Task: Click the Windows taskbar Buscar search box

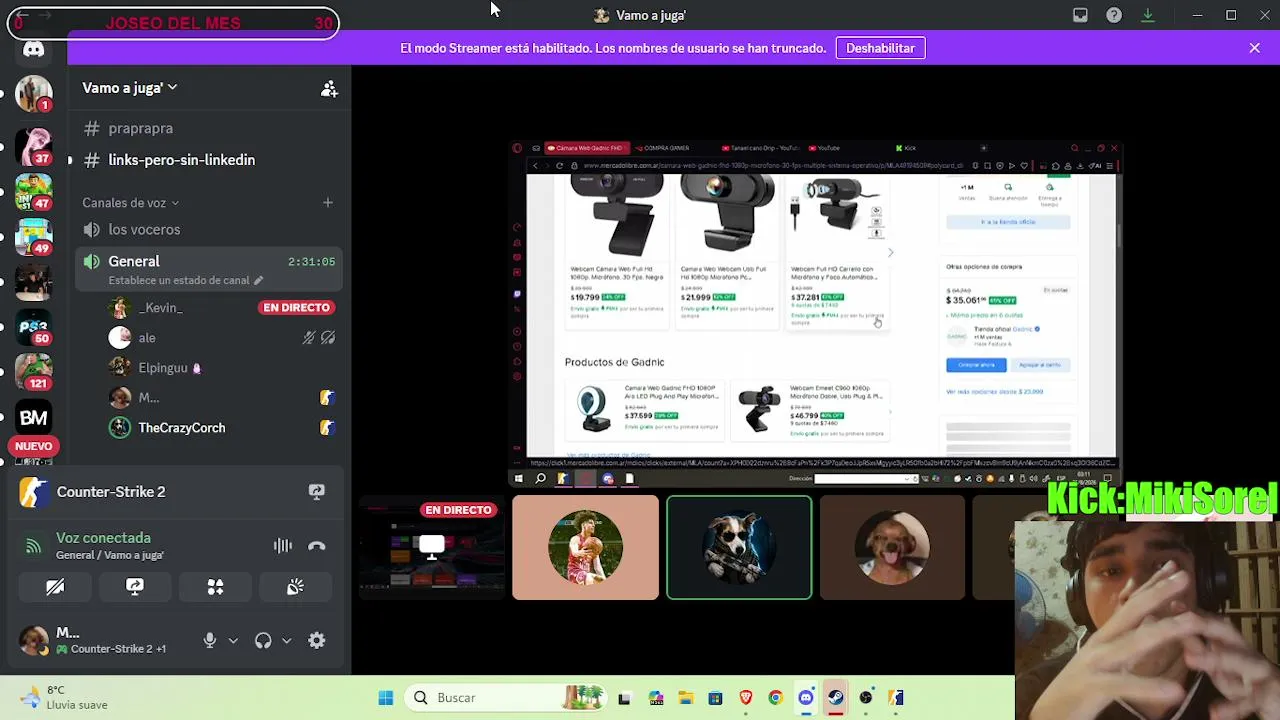Action: 507,698
